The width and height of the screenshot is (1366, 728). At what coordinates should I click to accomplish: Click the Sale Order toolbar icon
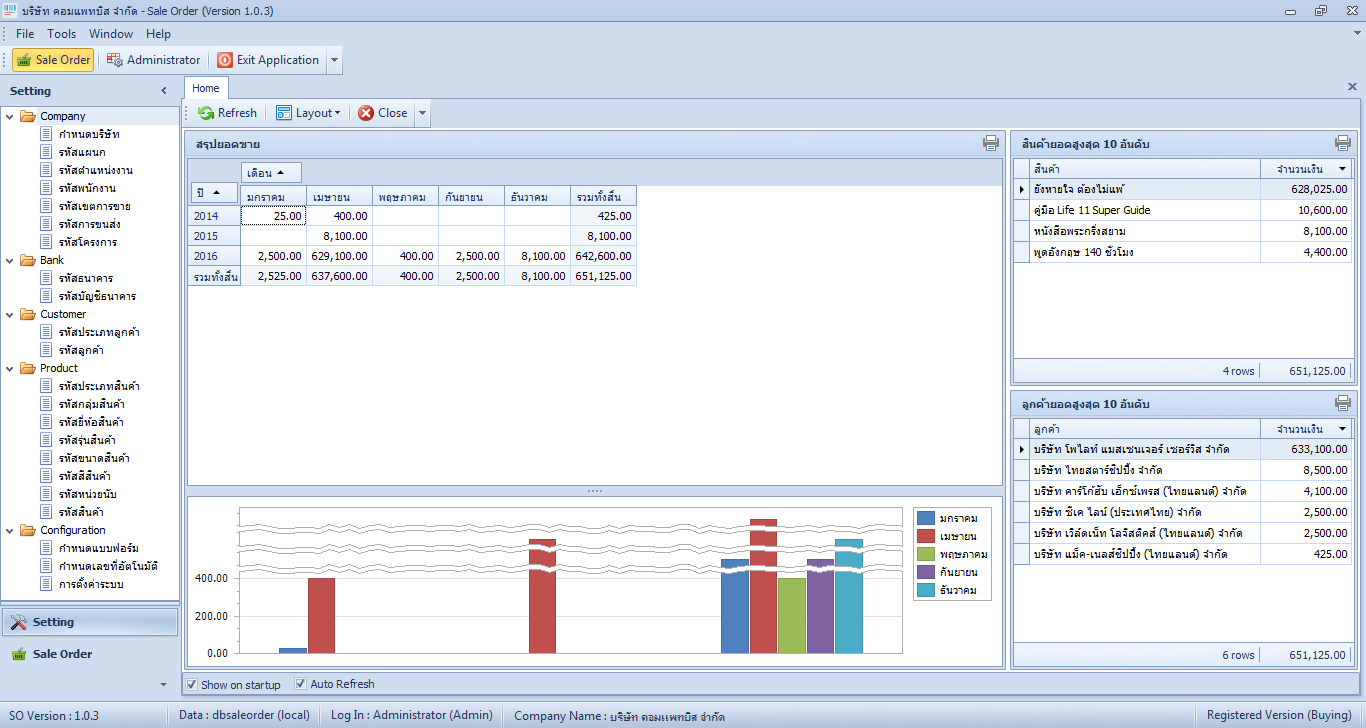[24, 60]
